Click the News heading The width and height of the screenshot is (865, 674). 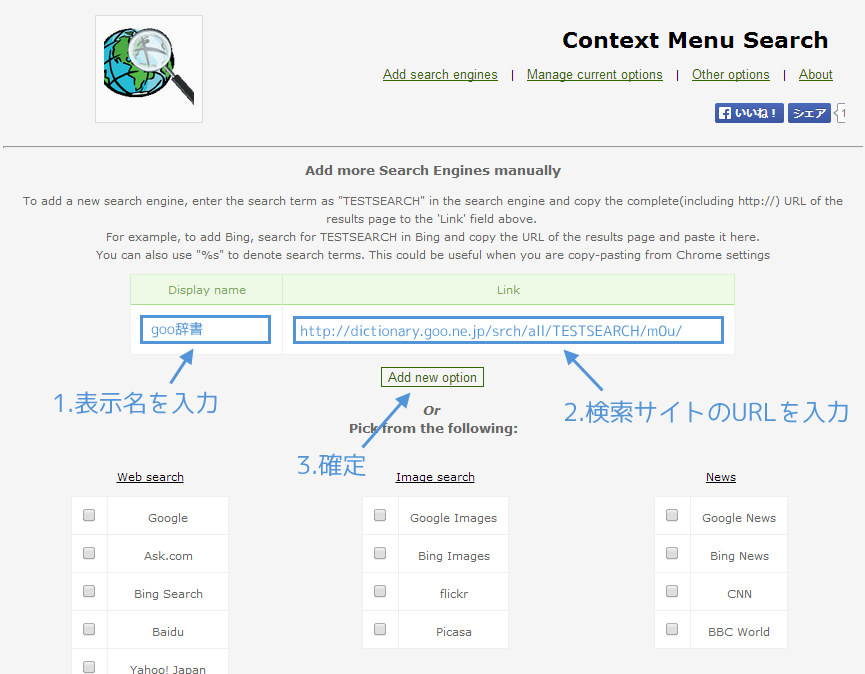click(721, 477)
